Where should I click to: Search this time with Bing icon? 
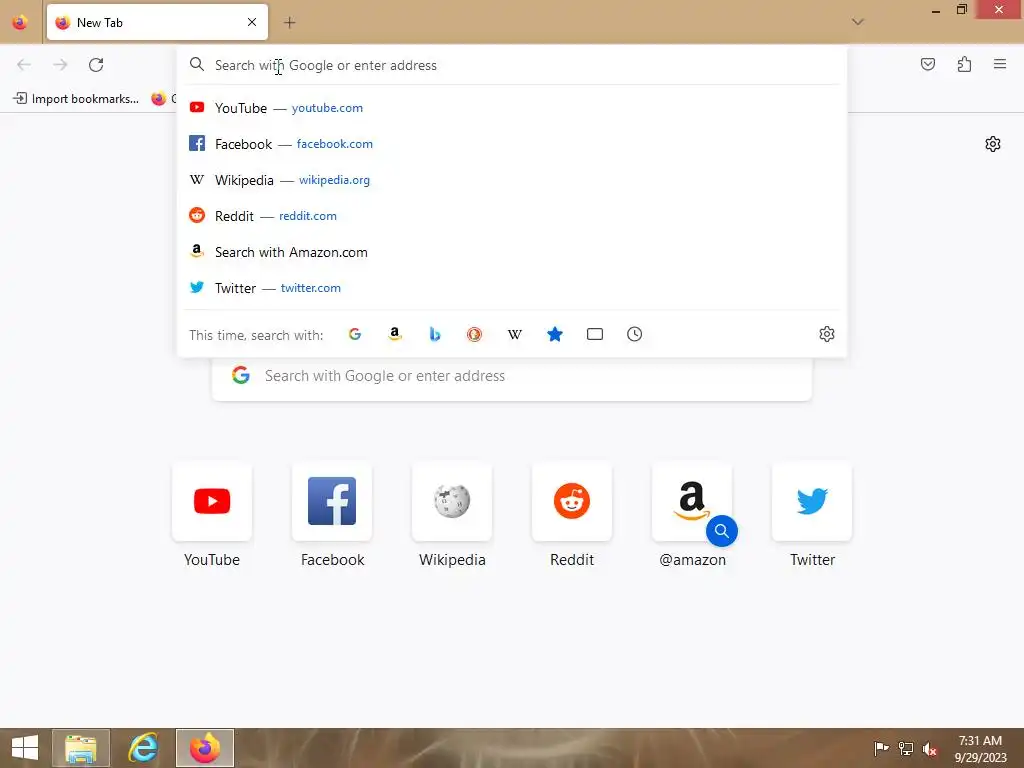pos(435,334)
